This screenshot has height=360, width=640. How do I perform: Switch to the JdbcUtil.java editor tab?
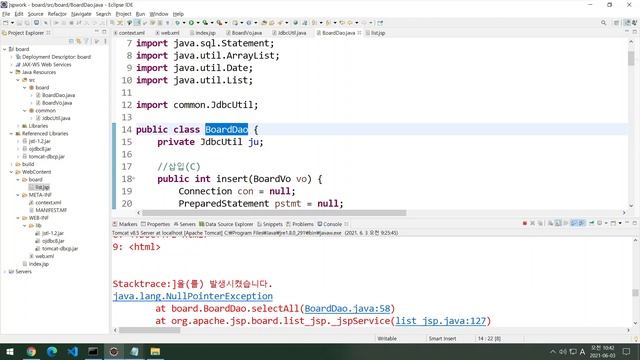click(289, 33)
